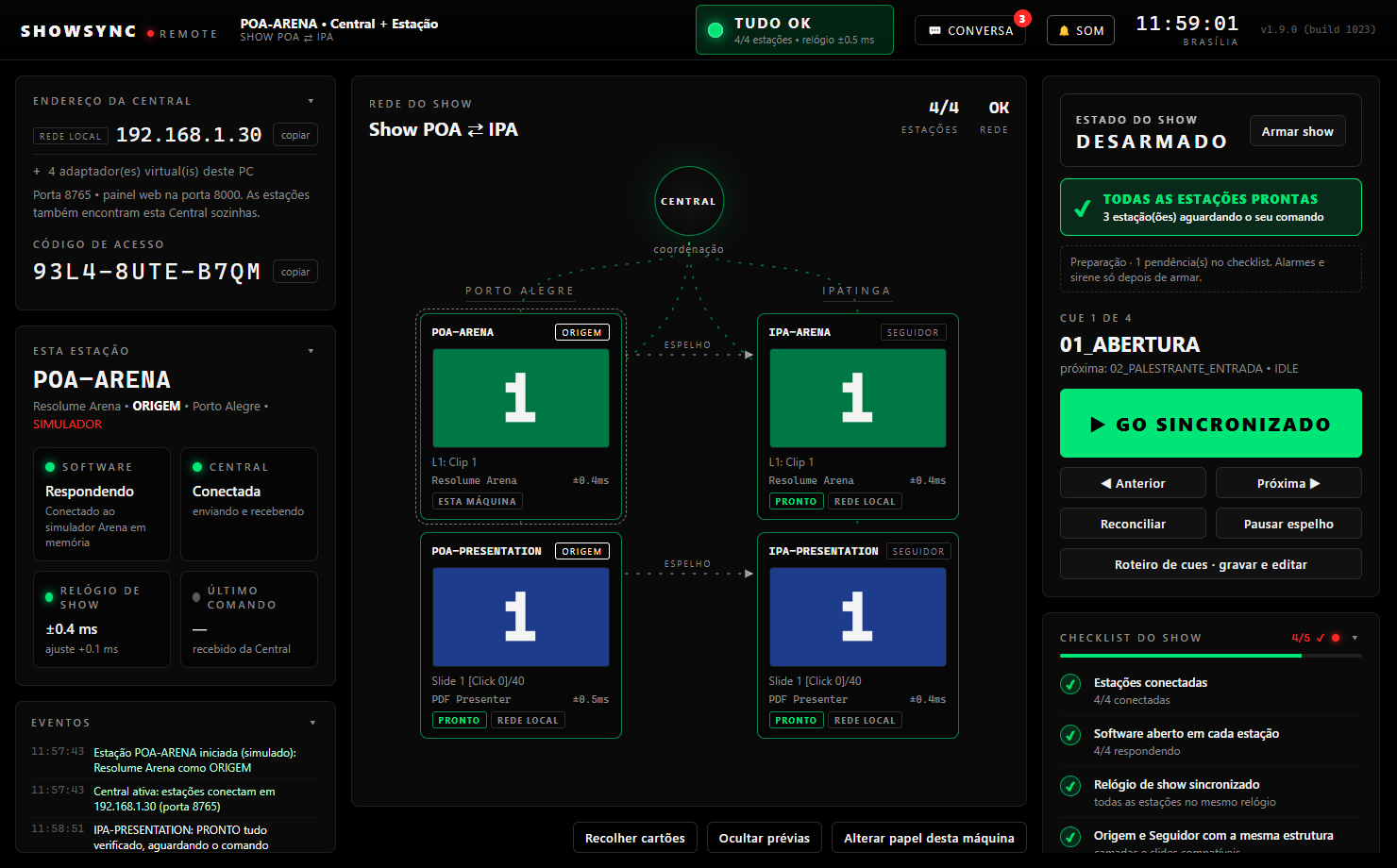
Task: Click PRONTO tag on IPA-ARENA card
Action: (796, 501)
